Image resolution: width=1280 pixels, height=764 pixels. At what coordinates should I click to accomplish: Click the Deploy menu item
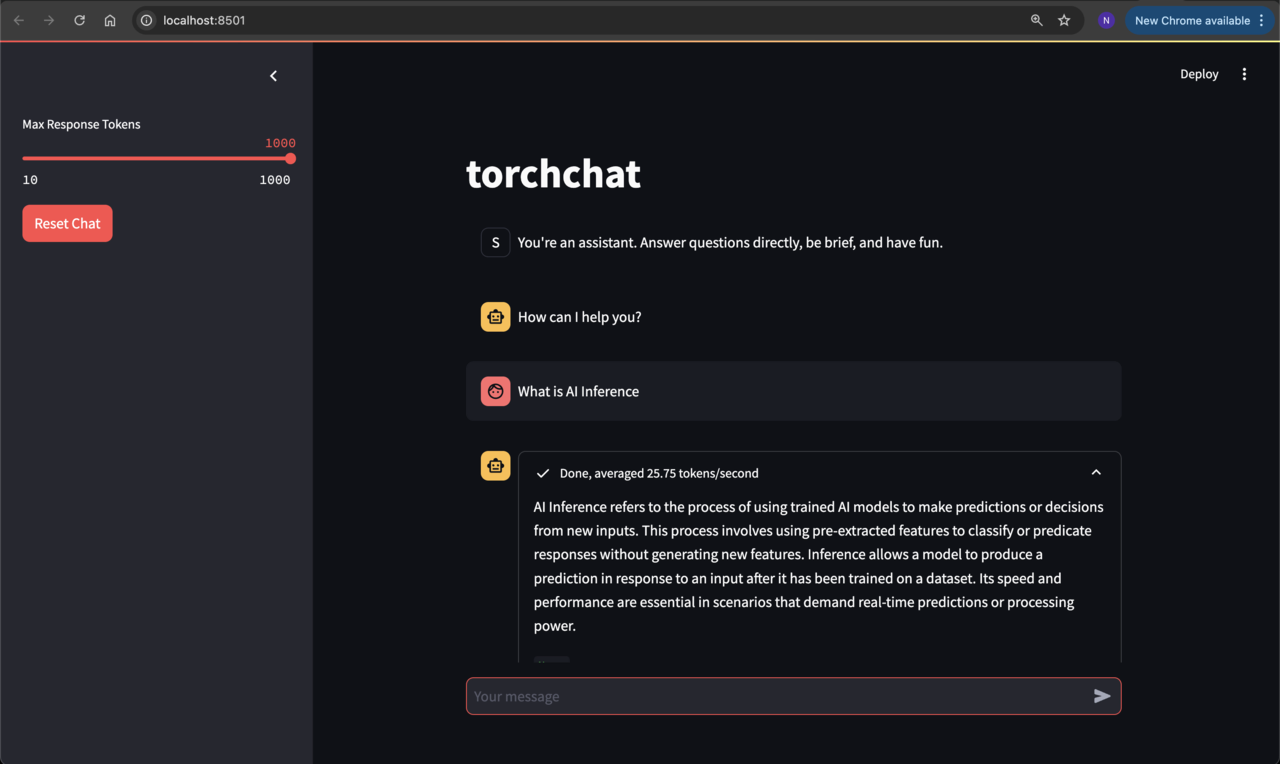1199,73
